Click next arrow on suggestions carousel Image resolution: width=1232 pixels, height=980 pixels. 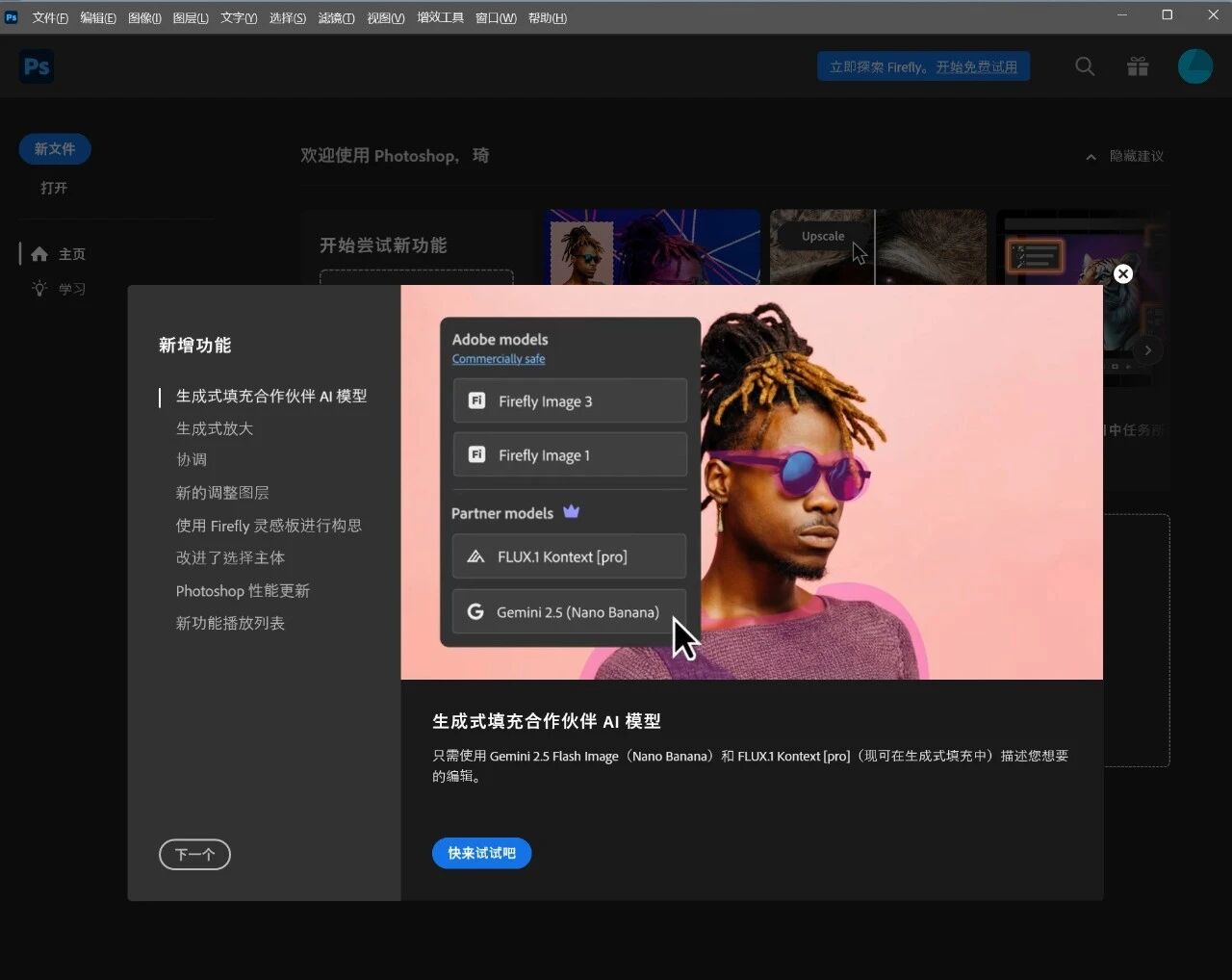pyautogui.click(x=1147, y=350)
